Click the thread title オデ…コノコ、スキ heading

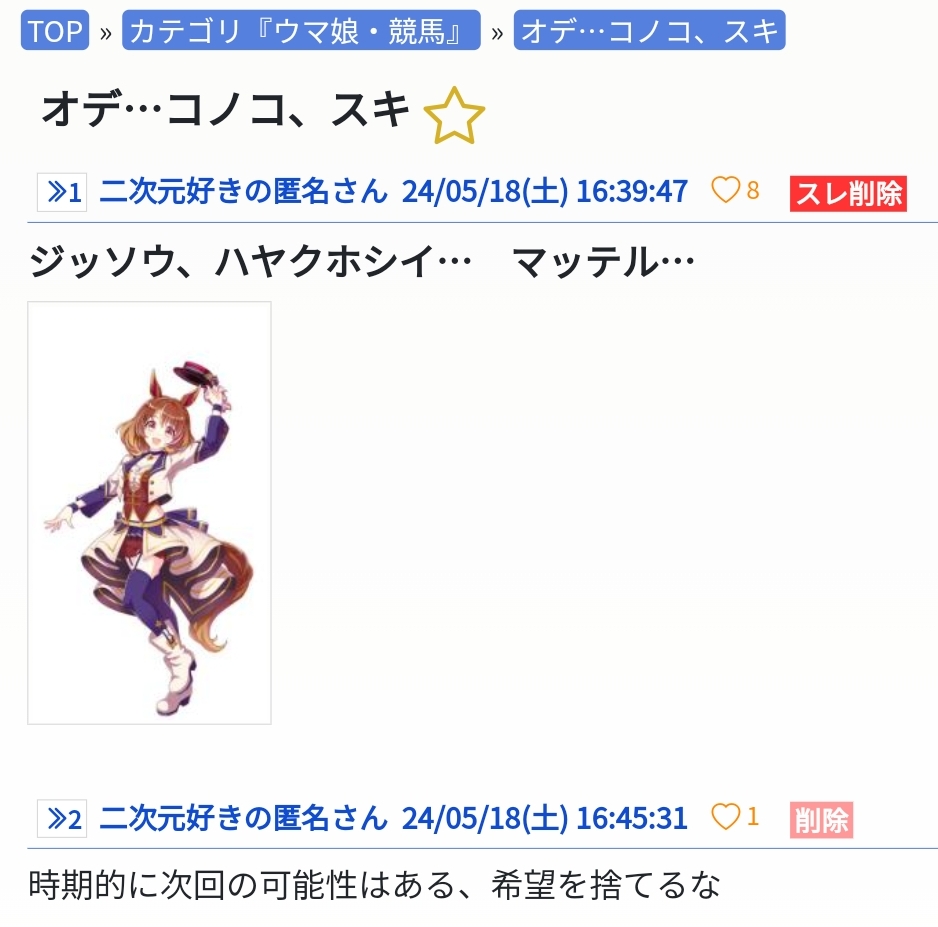click(x=226, y=110)
